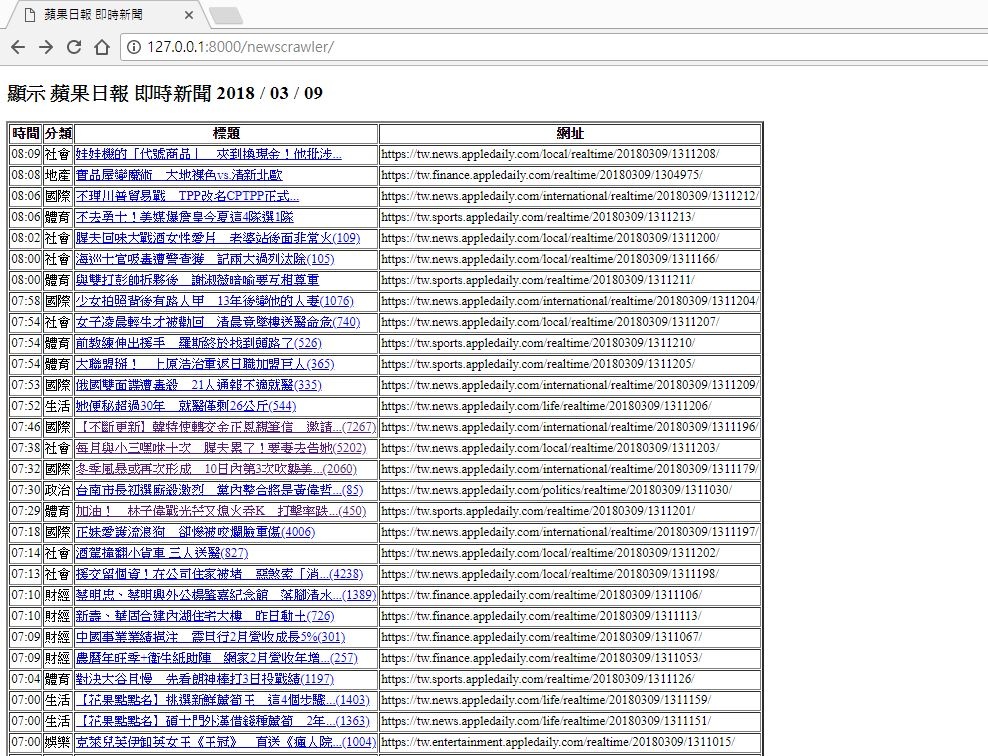Open the headline ending with (109)
Screen dimensions: 988x756
tap(218, 238)
